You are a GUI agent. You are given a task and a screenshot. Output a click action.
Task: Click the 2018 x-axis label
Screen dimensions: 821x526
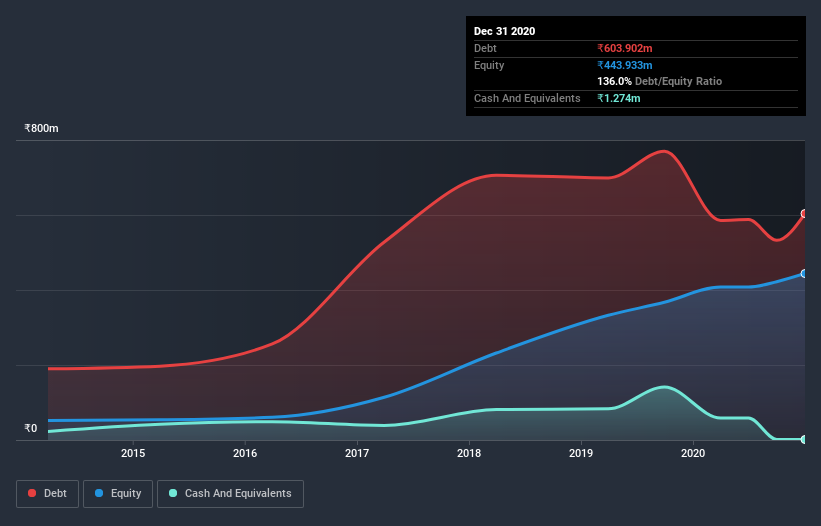pyautogui.click(x=469, y=453)
